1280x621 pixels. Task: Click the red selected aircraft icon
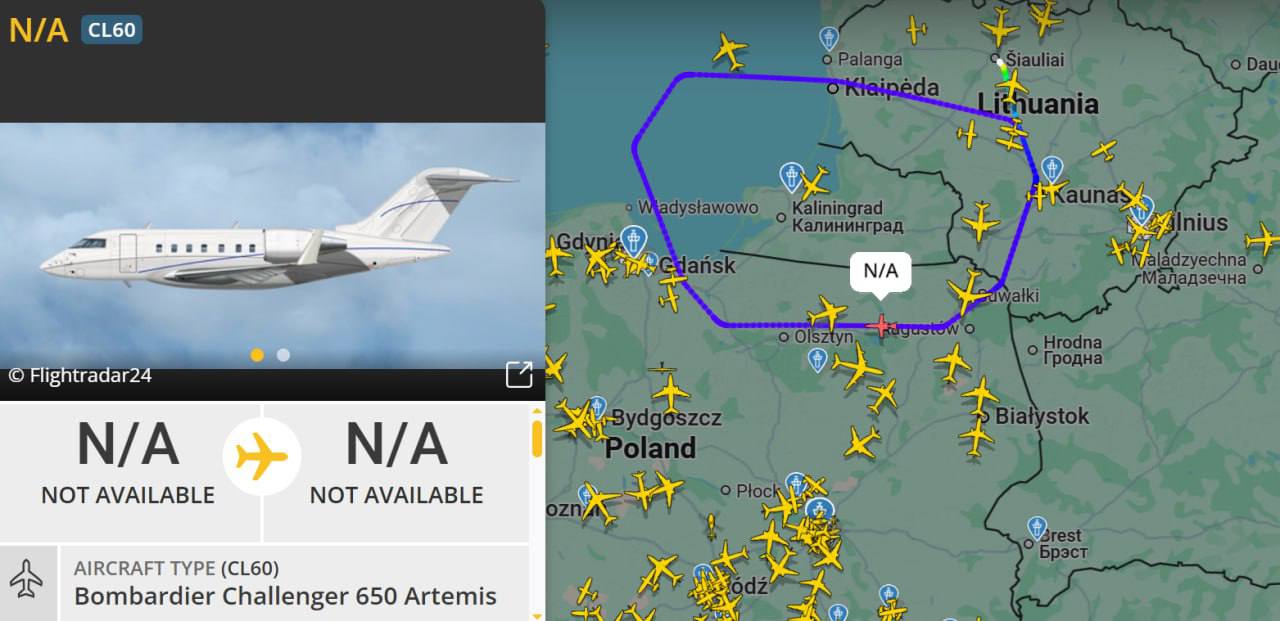tap(880, 325)
